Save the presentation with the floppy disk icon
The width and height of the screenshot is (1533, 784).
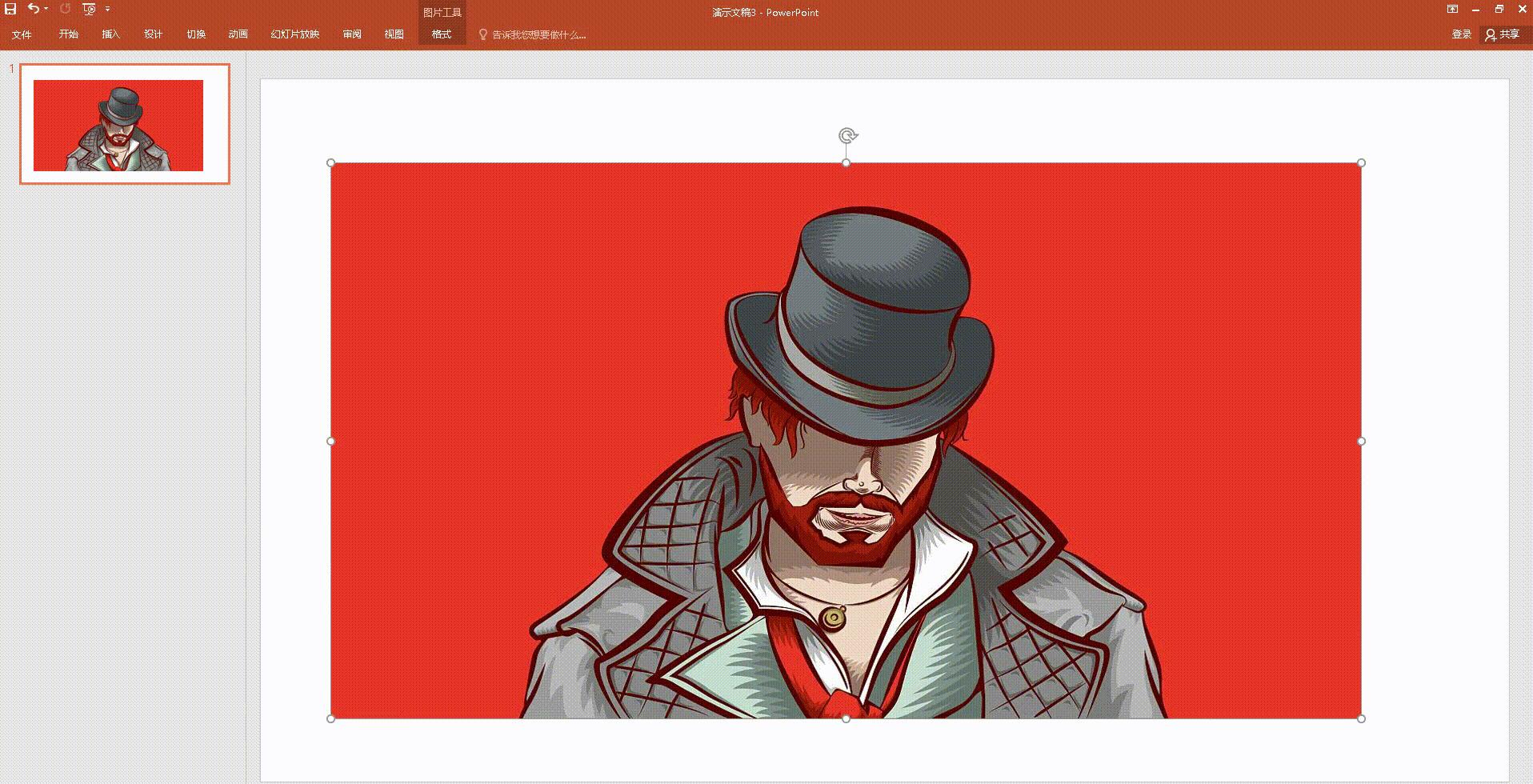tap(10, 9)
